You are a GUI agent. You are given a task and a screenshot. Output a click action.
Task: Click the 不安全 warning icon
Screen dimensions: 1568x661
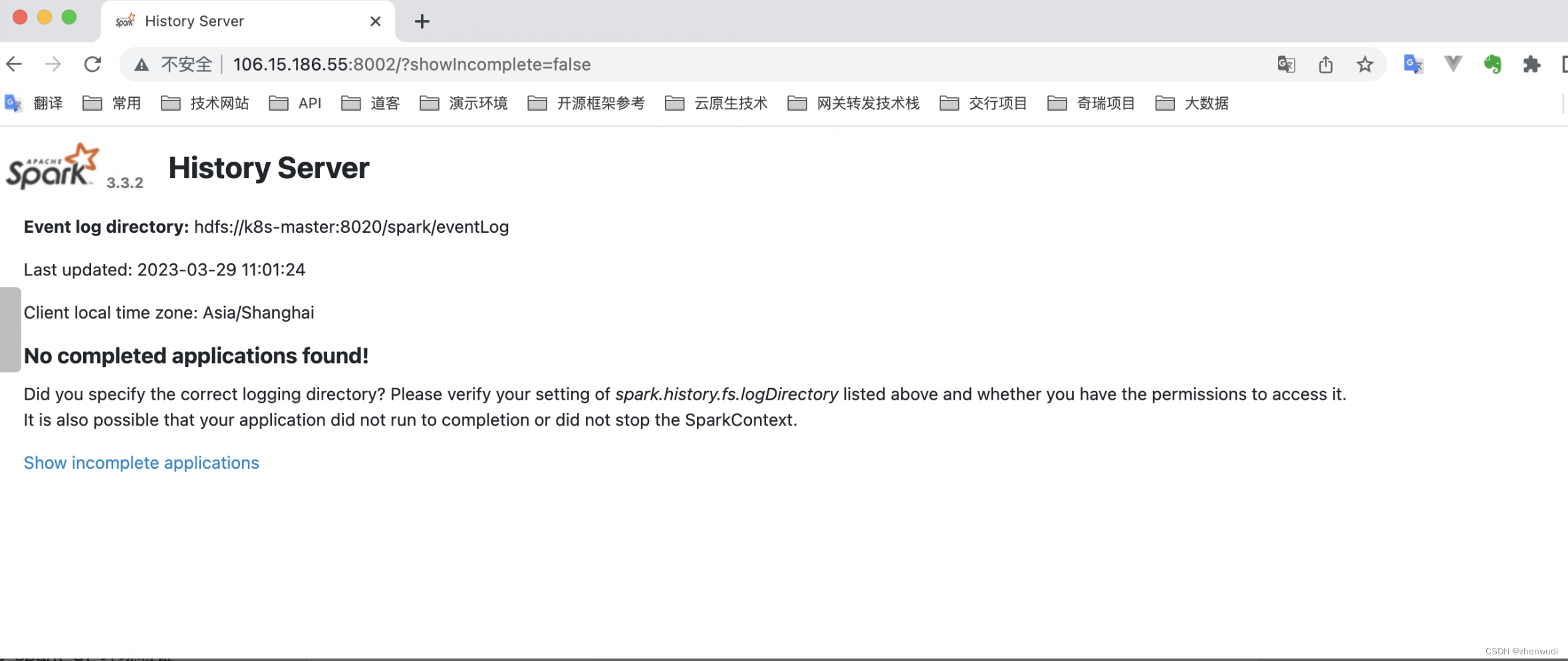[142, 64]
